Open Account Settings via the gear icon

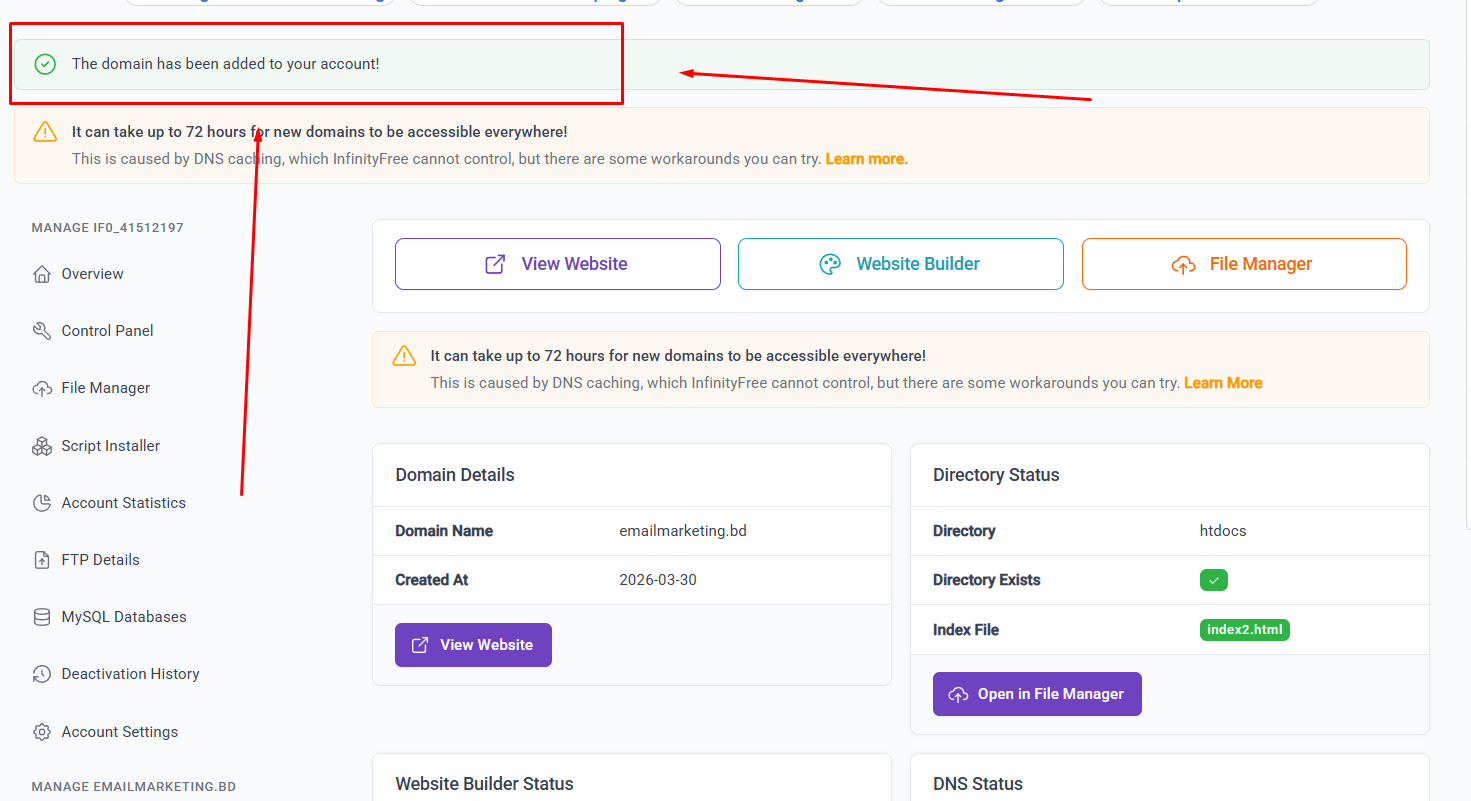point(42,731)
